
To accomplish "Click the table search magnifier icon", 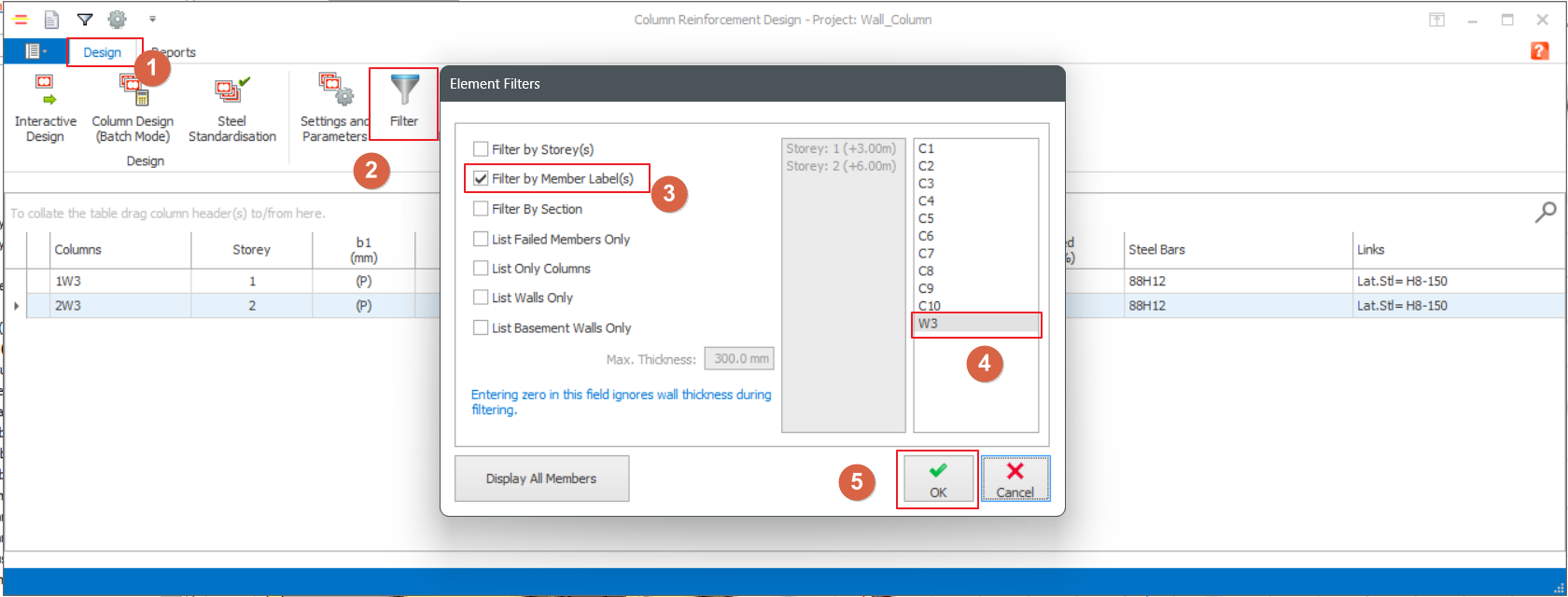I will 1546,213.
